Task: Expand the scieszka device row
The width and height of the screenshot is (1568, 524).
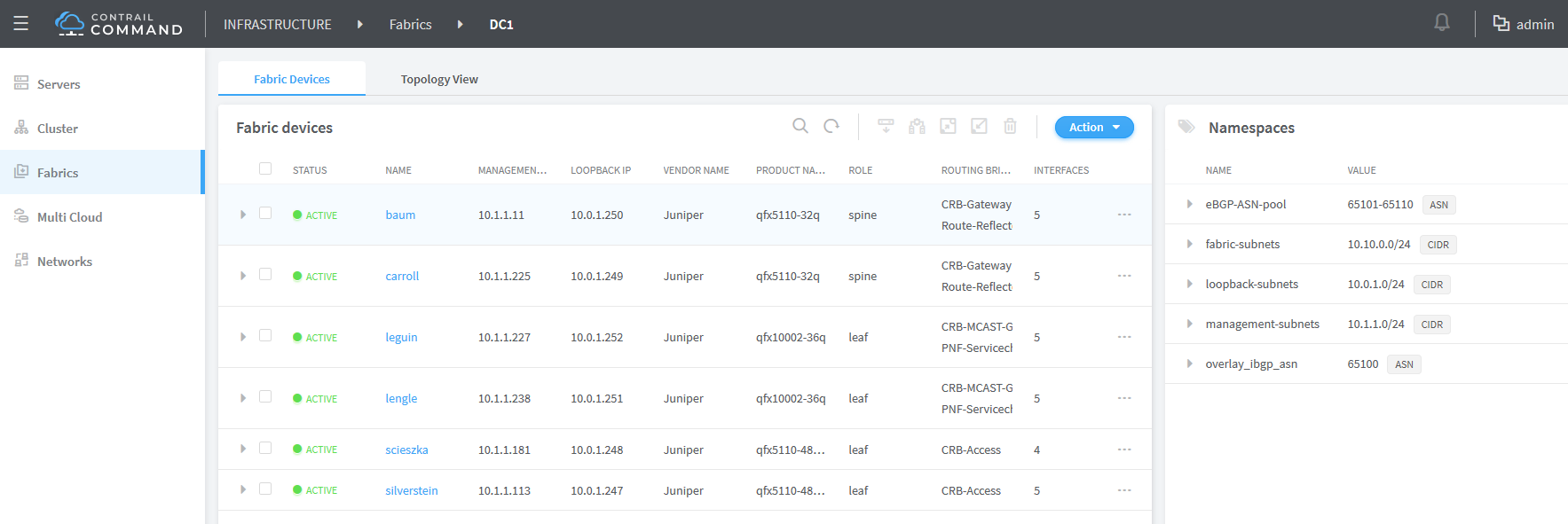Action: 242,450
